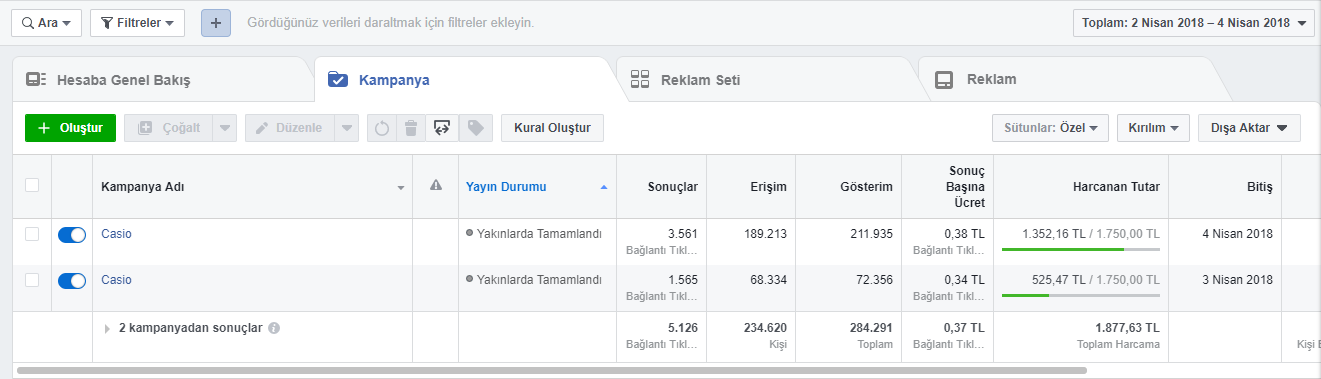Click the plus add-filter icon button
The image size is (1321, 379).
coord(217,22)
